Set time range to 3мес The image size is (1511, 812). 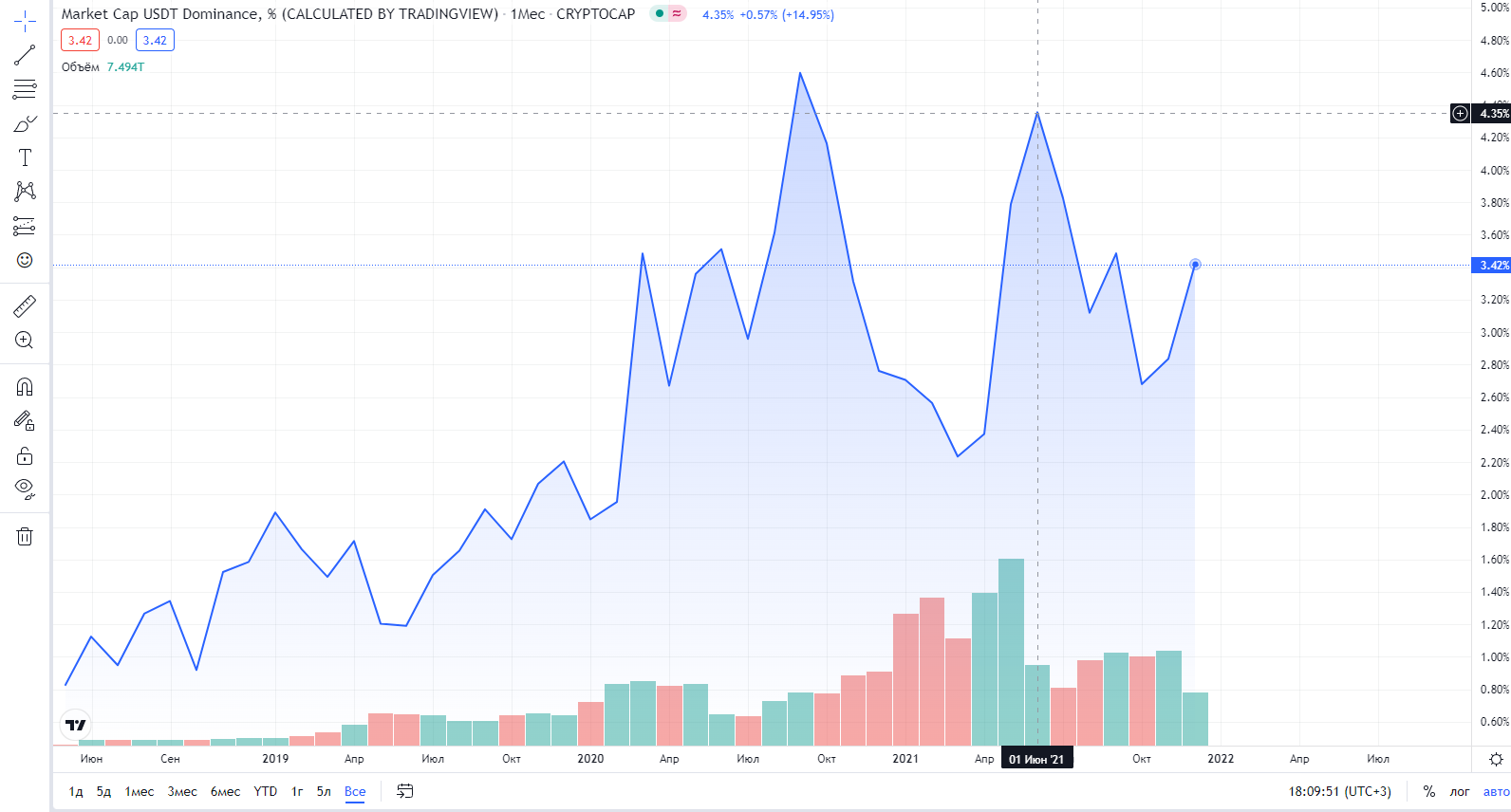(x=182, y=791)
